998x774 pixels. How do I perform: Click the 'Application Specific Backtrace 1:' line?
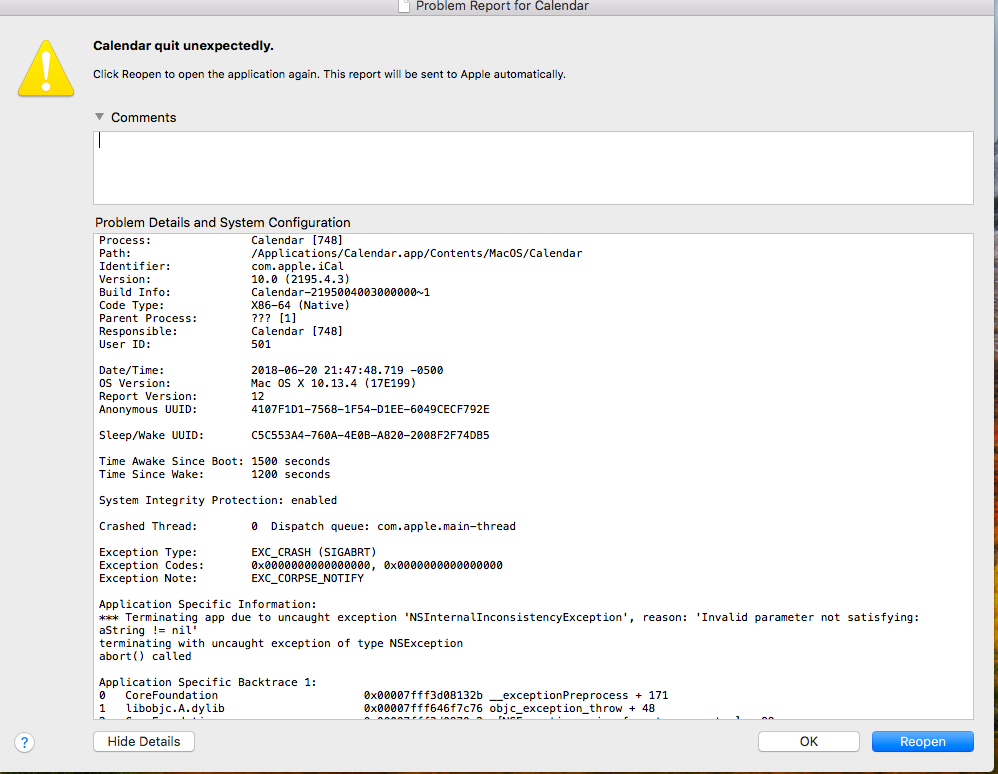(207, 682)
